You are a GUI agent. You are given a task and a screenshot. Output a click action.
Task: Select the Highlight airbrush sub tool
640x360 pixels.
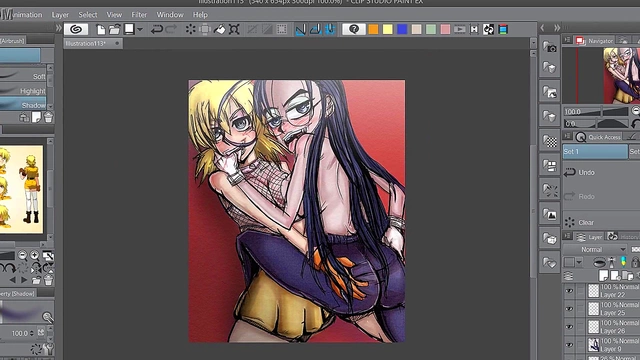pos(23,91)
